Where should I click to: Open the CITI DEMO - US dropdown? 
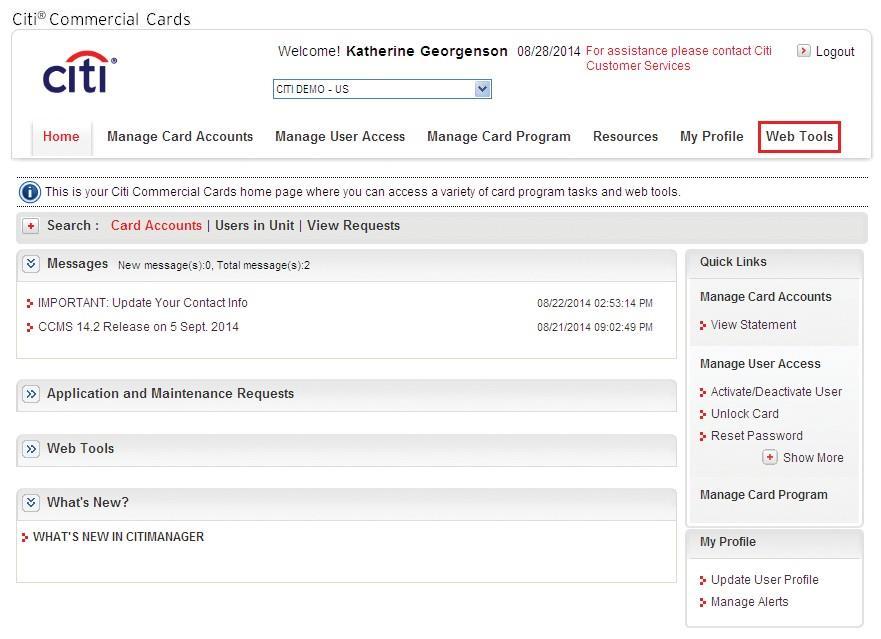coord(382,89)
